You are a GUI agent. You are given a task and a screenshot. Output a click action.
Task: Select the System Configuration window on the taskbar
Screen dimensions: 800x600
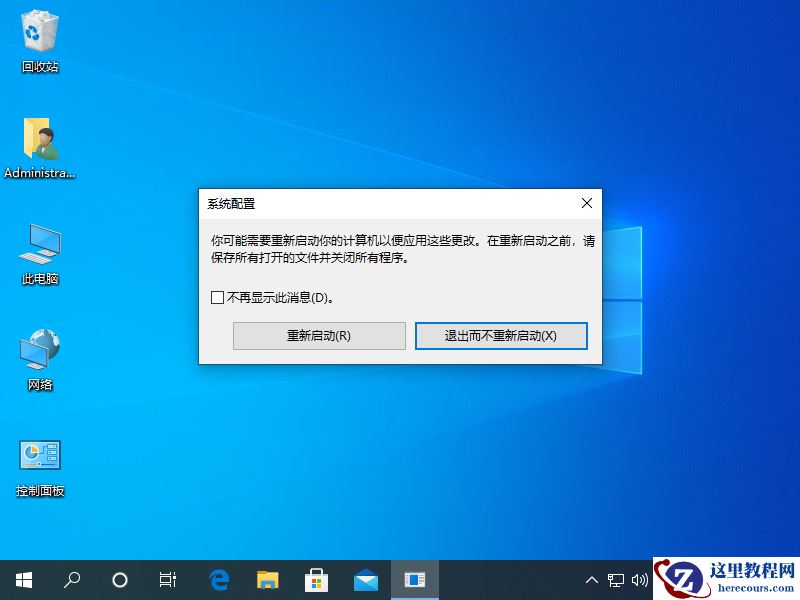414,579
